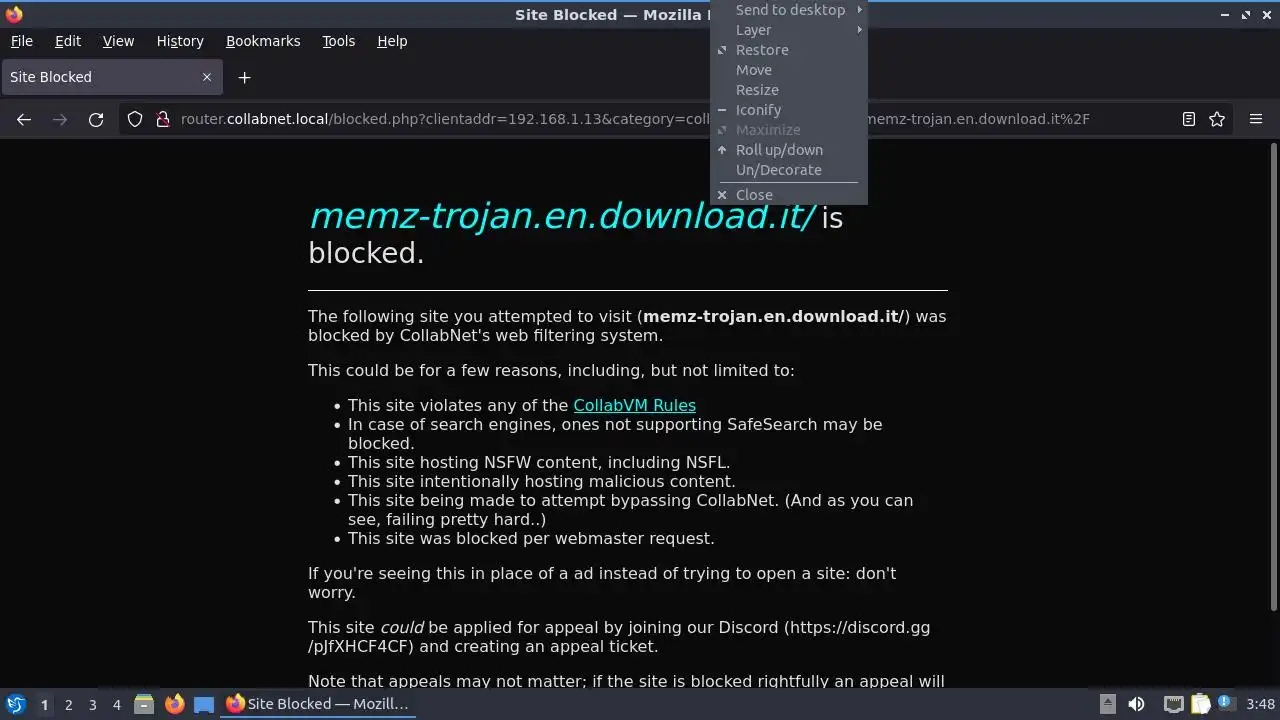Launch Firefox from taskbar quick launch

pyautogui.click(x=174, y=704)
